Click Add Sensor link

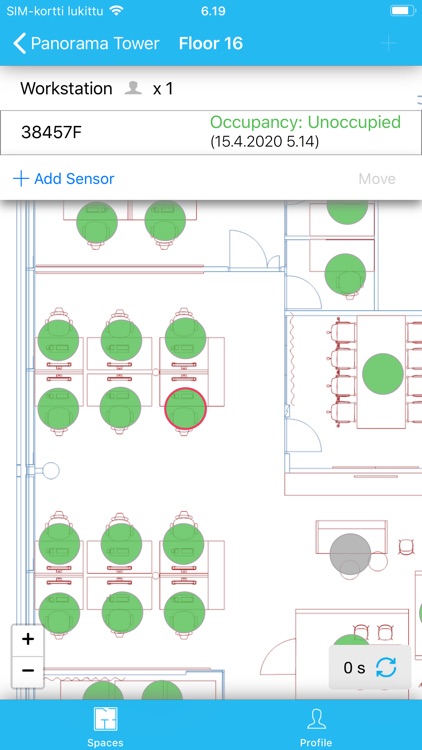(x=64, y=179)
